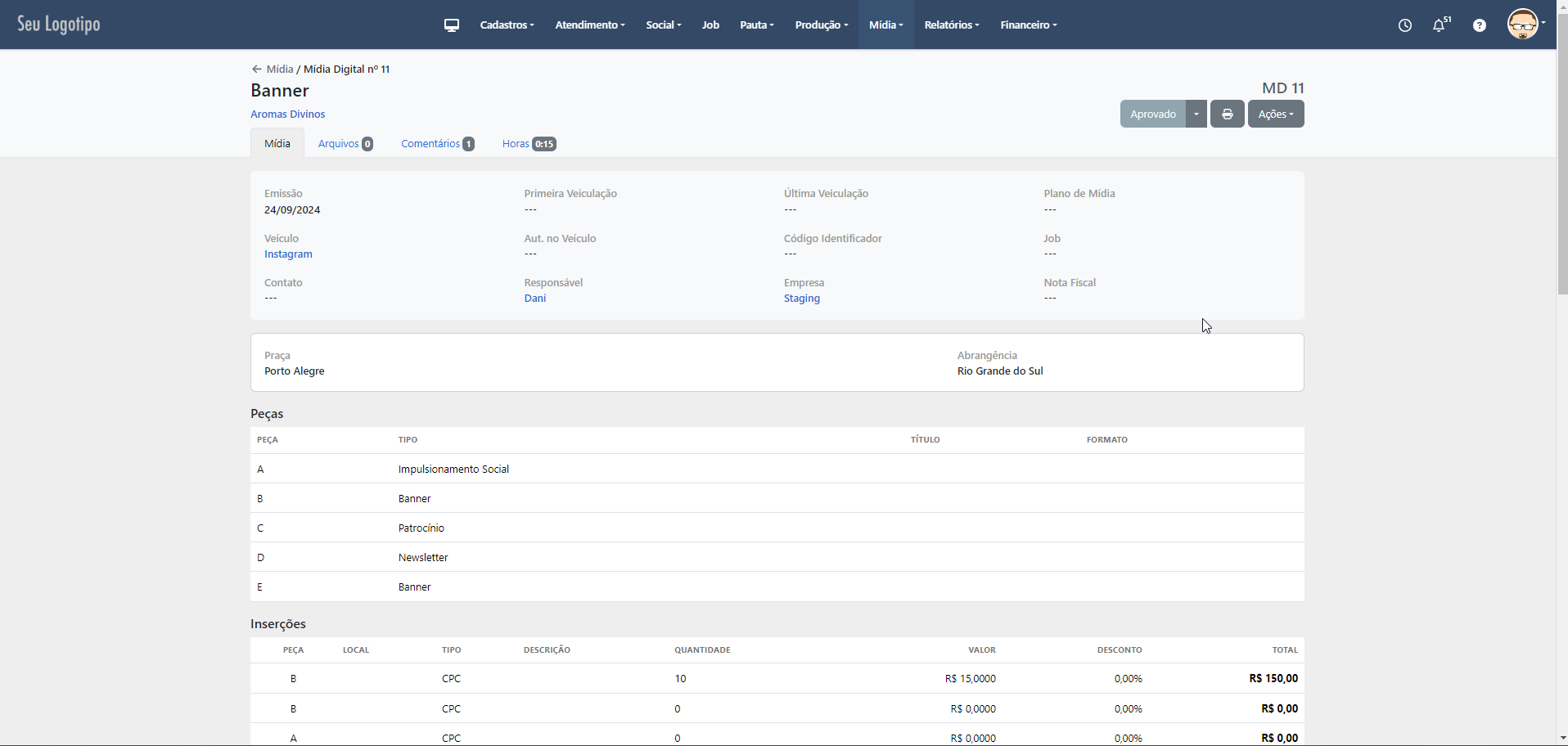Screen dimensions: 1568x746
Task: Open the Relatórios menu
Action: pyautogui.click(x=951, y=25)
